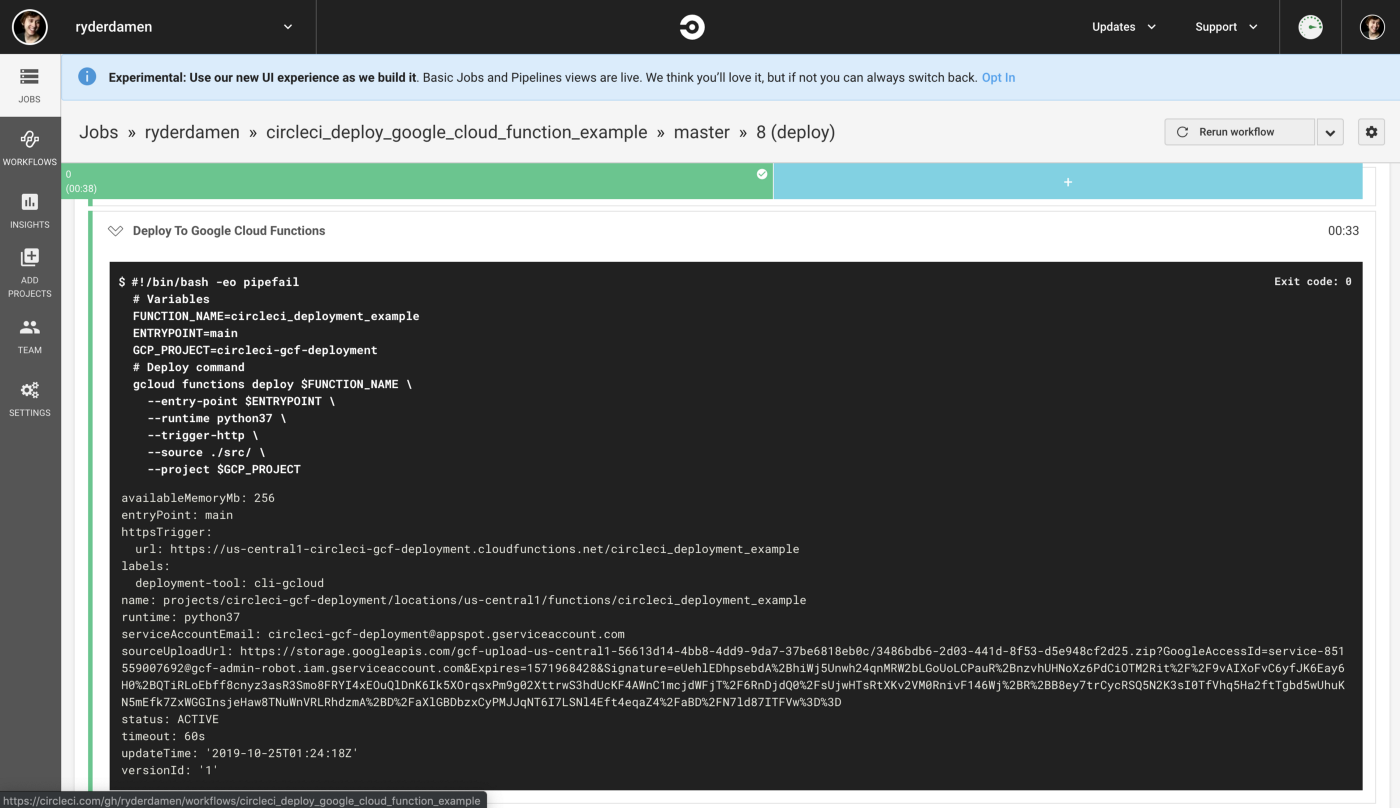Click the GCP_PROJECT variable line

255,350
